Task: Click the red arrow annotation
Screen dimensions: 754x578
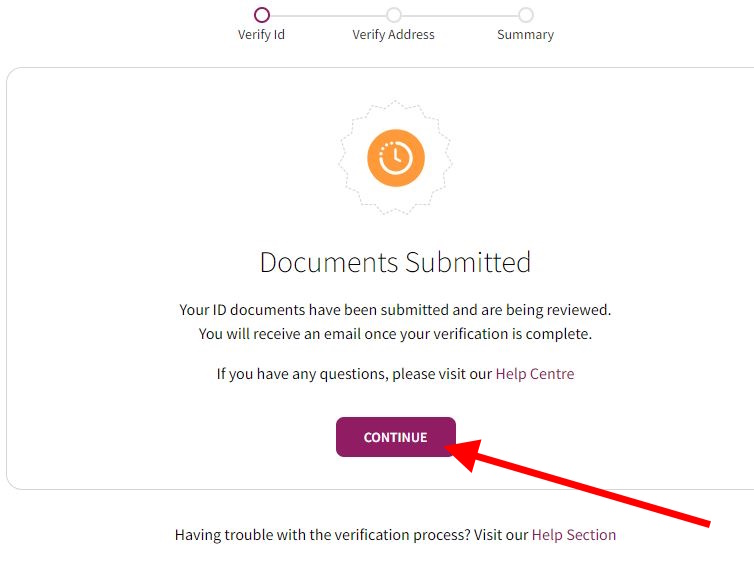Action: tap(577, 483)
